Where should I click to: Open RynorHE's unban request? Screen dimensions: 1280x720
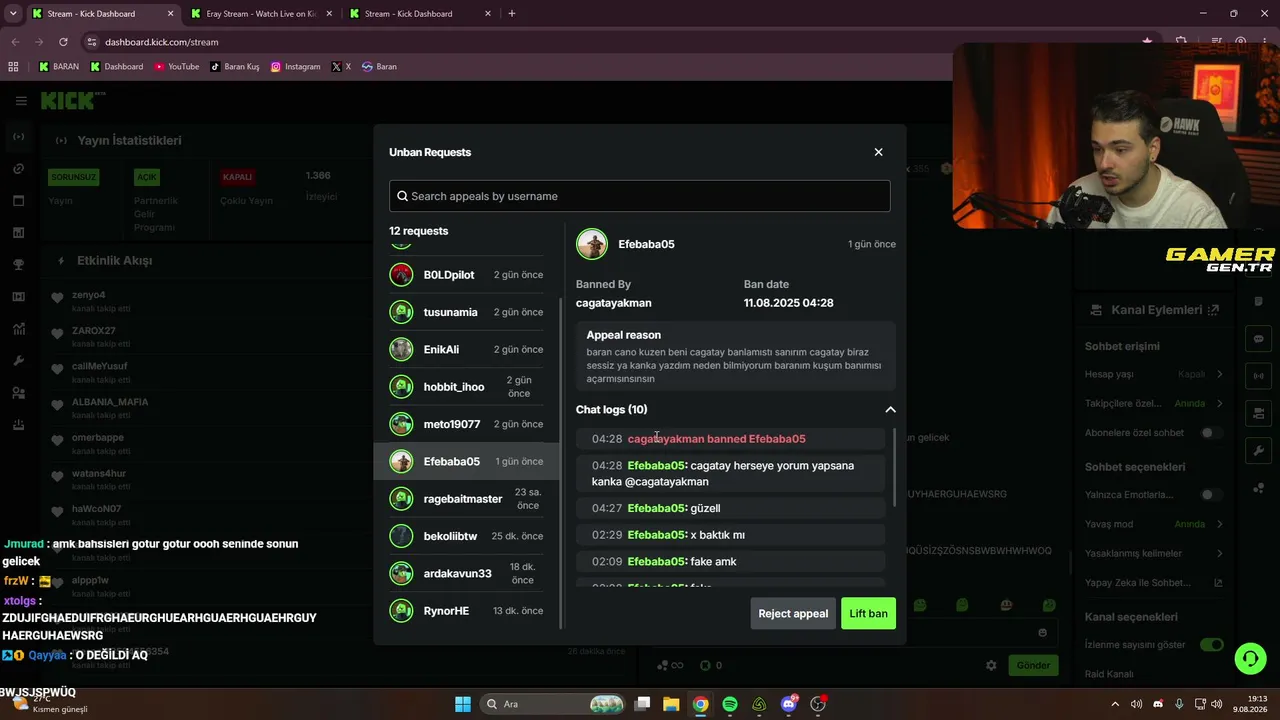pos(466,610)
